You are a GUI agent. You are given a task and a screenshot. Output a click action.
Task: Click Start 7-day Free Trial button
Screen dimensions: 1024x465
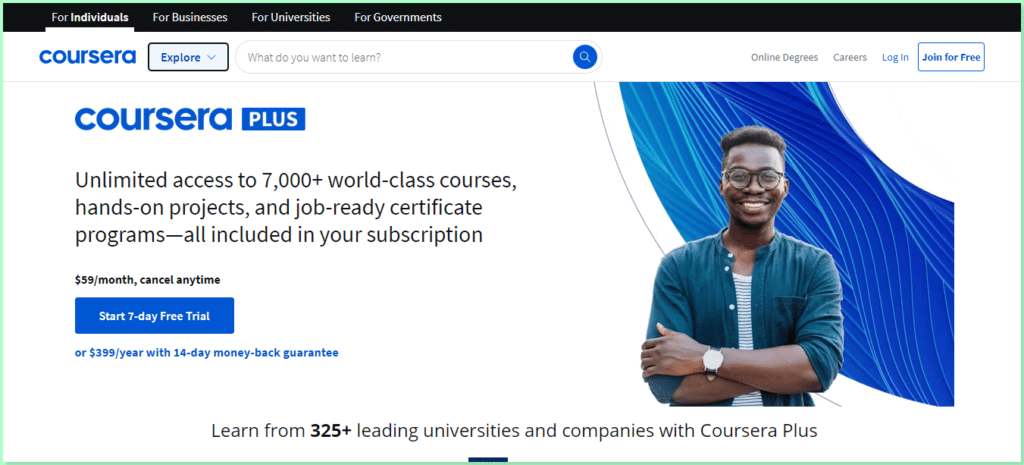(154, 315)
